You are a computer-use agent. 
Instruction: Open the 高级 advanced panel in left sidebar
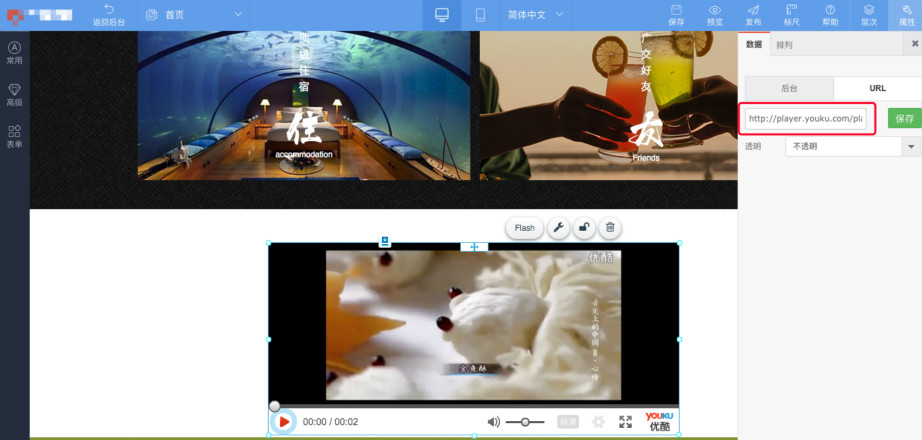point(14,93)
